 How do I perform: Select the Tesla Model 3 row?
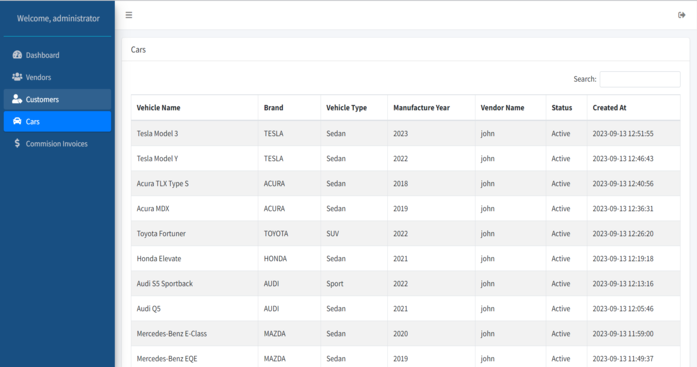tap(405, 133)
